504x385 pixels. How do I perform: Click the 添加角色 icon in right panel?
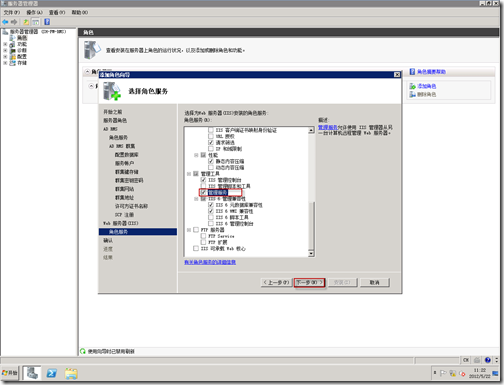coord(413,86)
